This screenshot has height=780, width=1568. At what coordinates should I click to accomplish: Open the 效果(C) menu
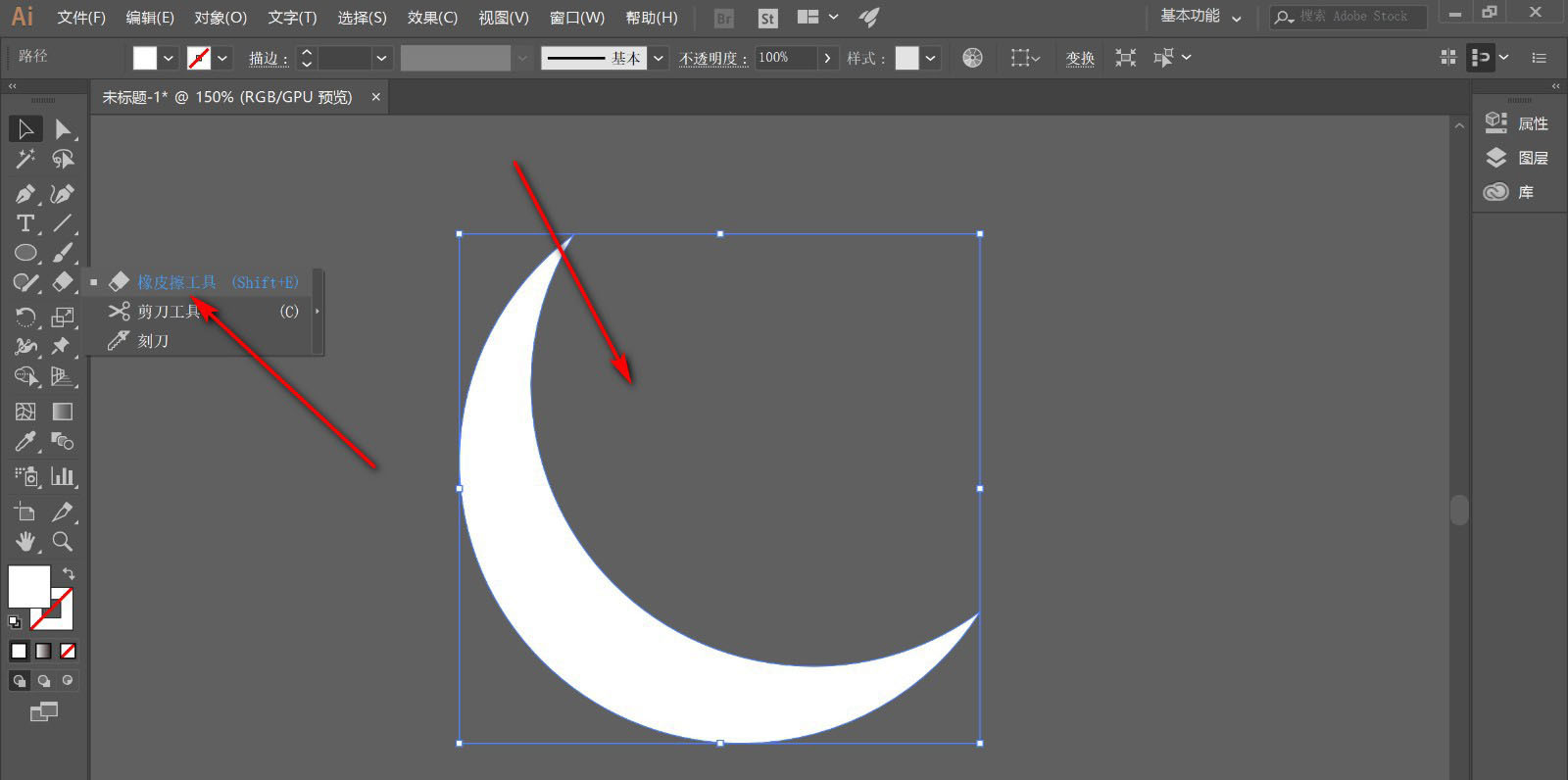(x=432, y=18)
